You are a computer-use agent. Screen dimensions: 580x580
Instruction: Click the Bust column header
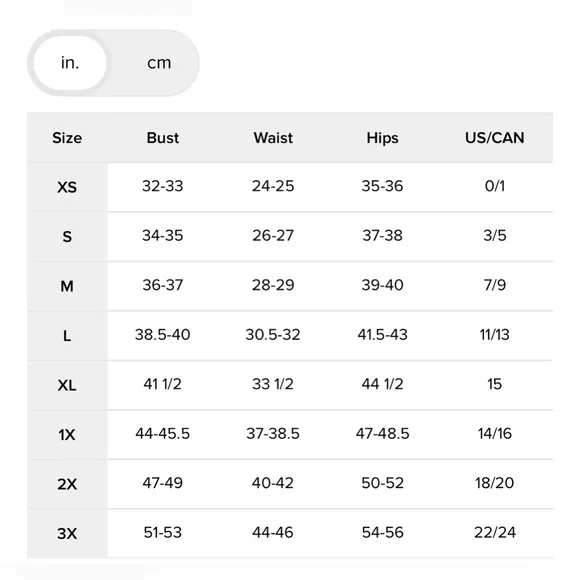(163, 138)
